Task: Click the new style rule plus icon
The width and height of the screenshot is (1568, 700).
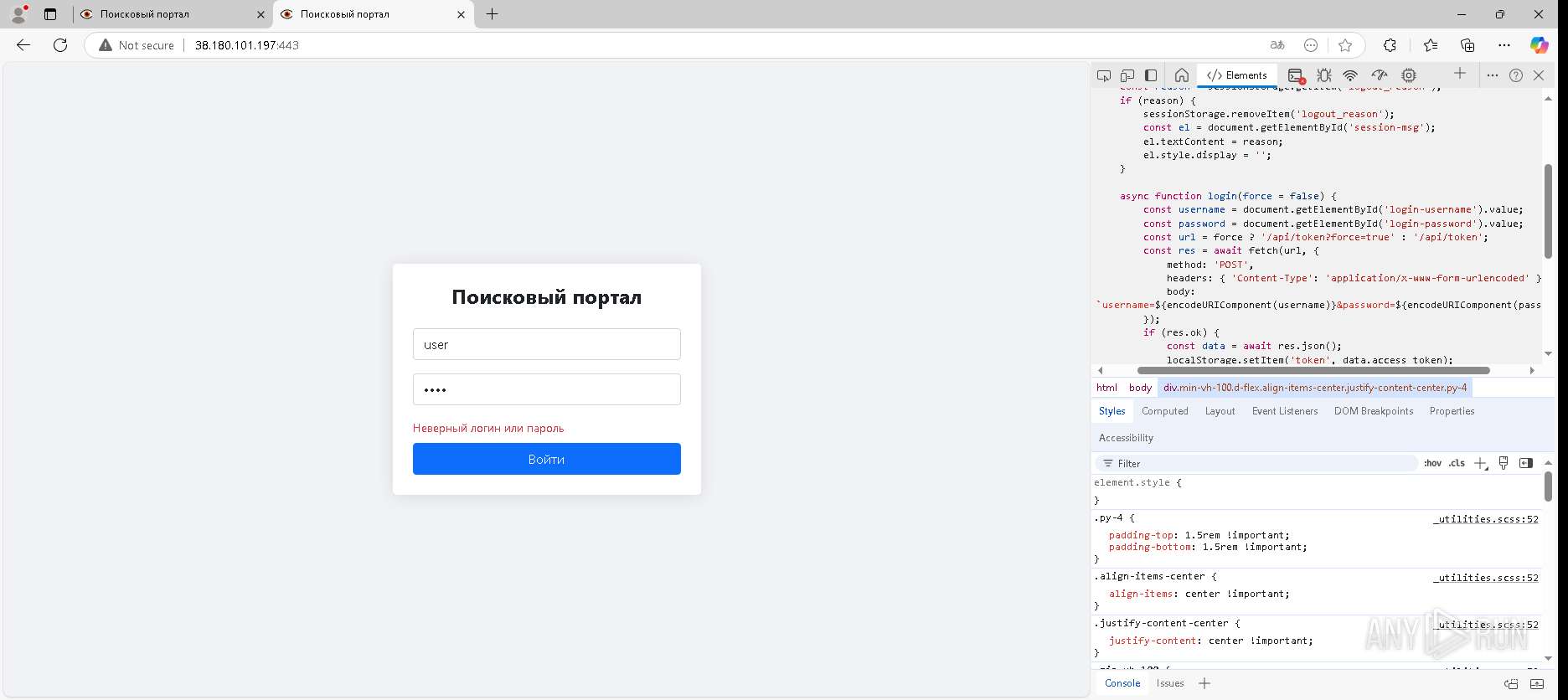Action: coord(1480,463)
